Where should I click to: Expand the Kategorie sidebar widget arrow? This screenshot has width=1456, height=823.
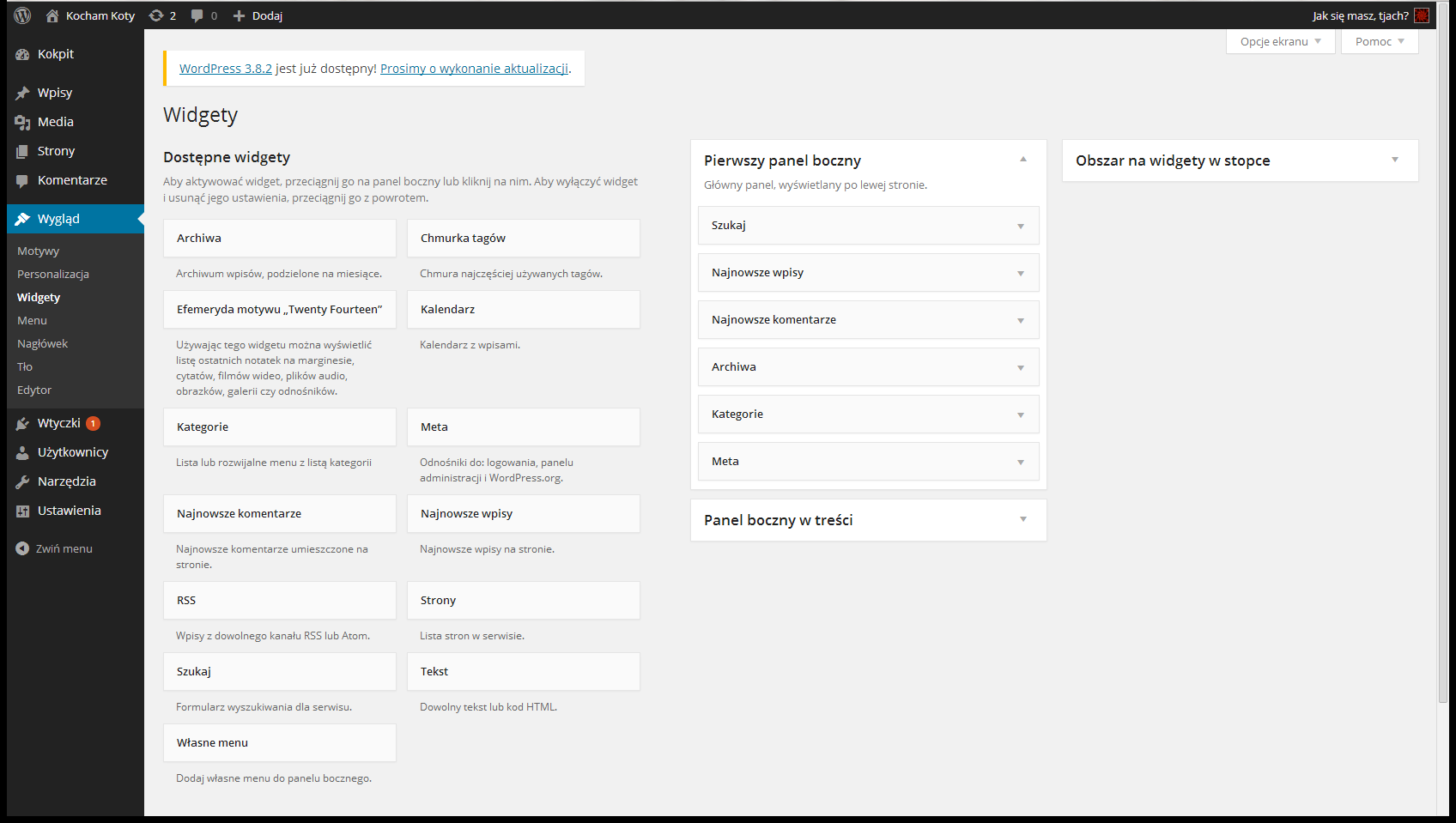click(1021, 415)
